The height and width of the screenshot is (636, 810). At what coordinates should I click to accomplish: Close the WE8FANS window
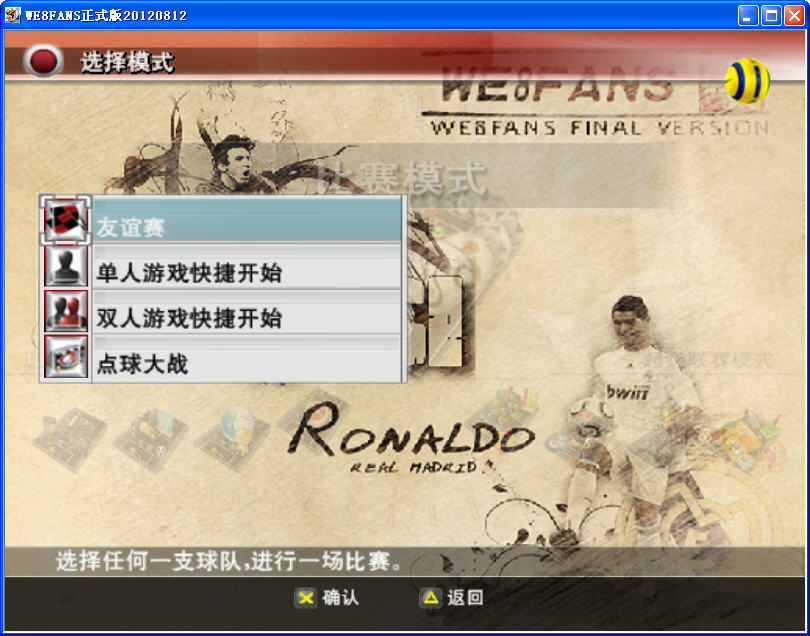795,15
